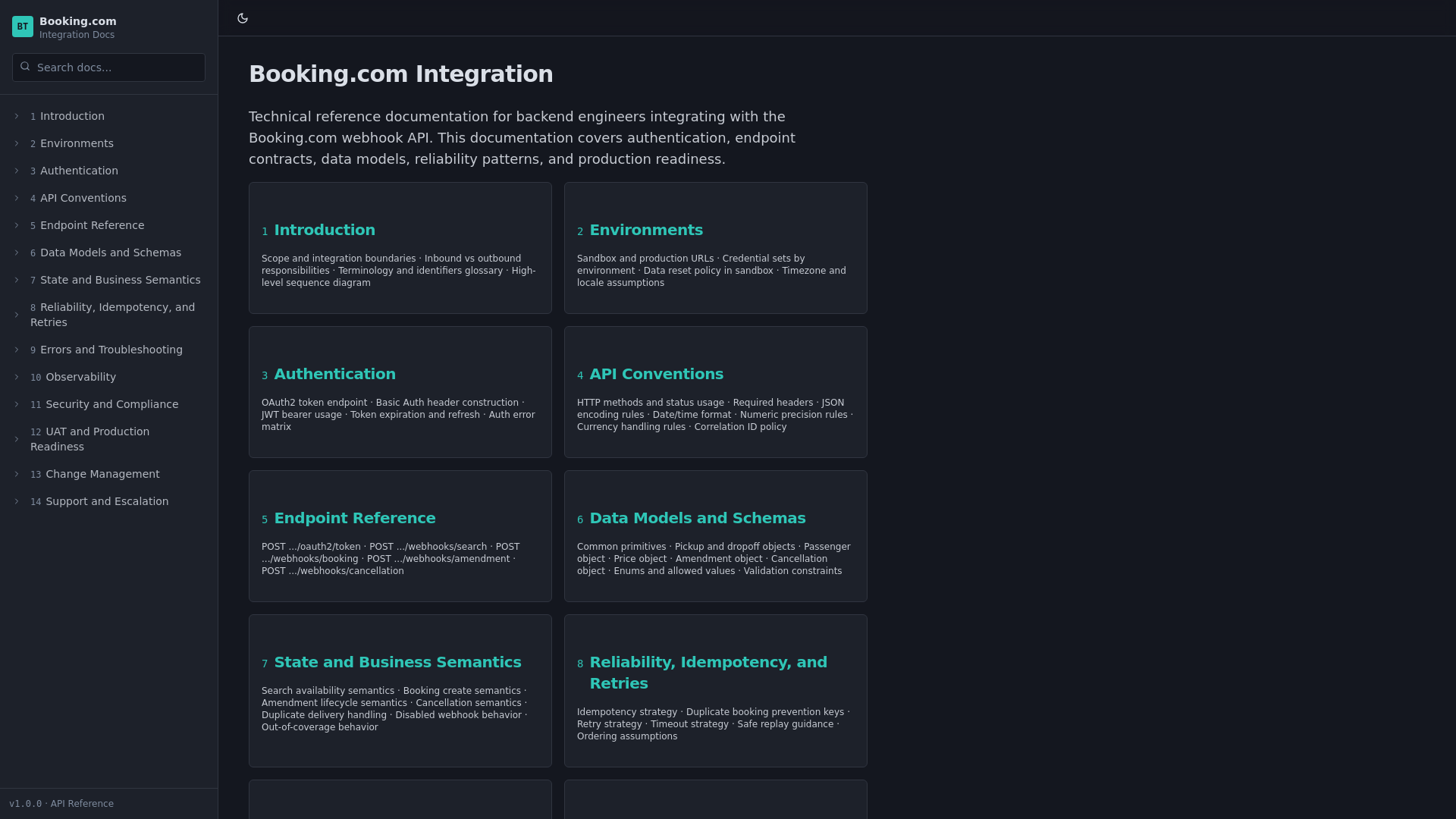Click Authentication card description about OAuth2 token
The width and height of the screenshot is (1456, 819).
[x=400, y=415]
